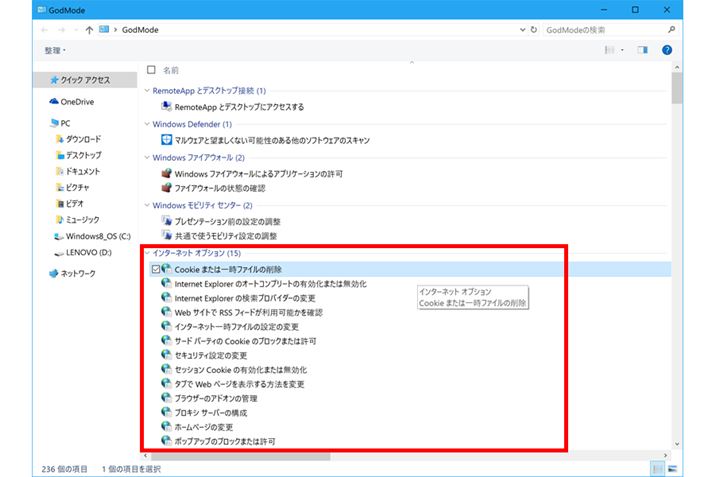Click icon for セッション Cookie の有効化または無効化
This screenshot has width=715, height=477.
(166, 369)
